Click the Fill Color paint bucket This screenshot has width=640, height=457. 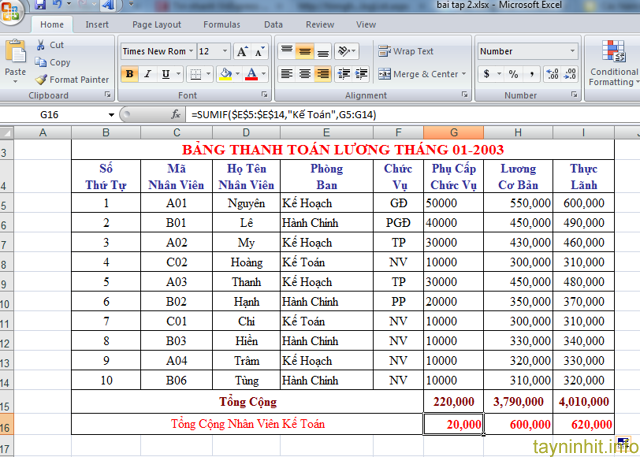tap(225, 74)
